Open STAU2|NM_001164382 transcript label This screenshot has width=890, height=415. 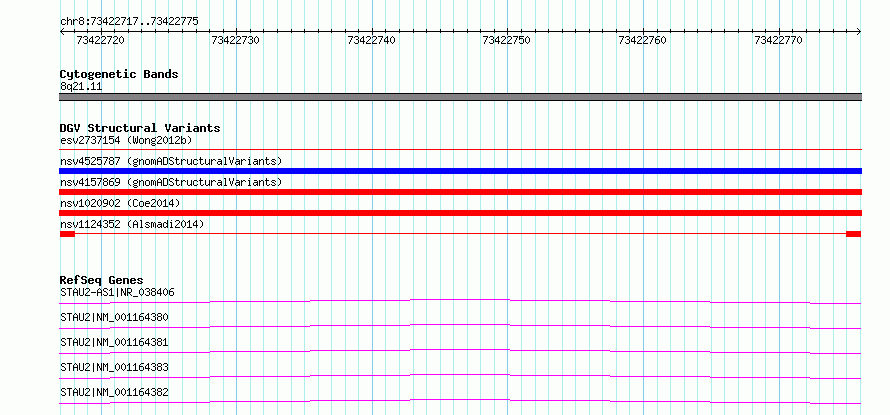point(114,392)
